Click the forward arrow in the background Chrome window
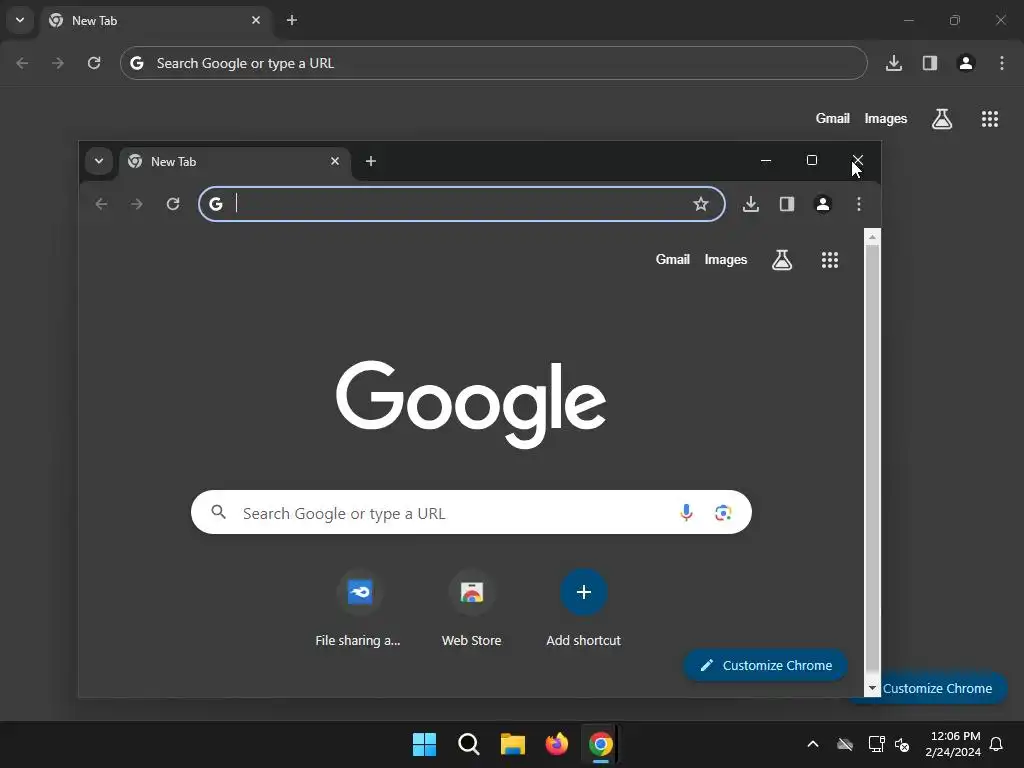The width and height of the screenshot is (1024, 768). [x=58, y=63]
